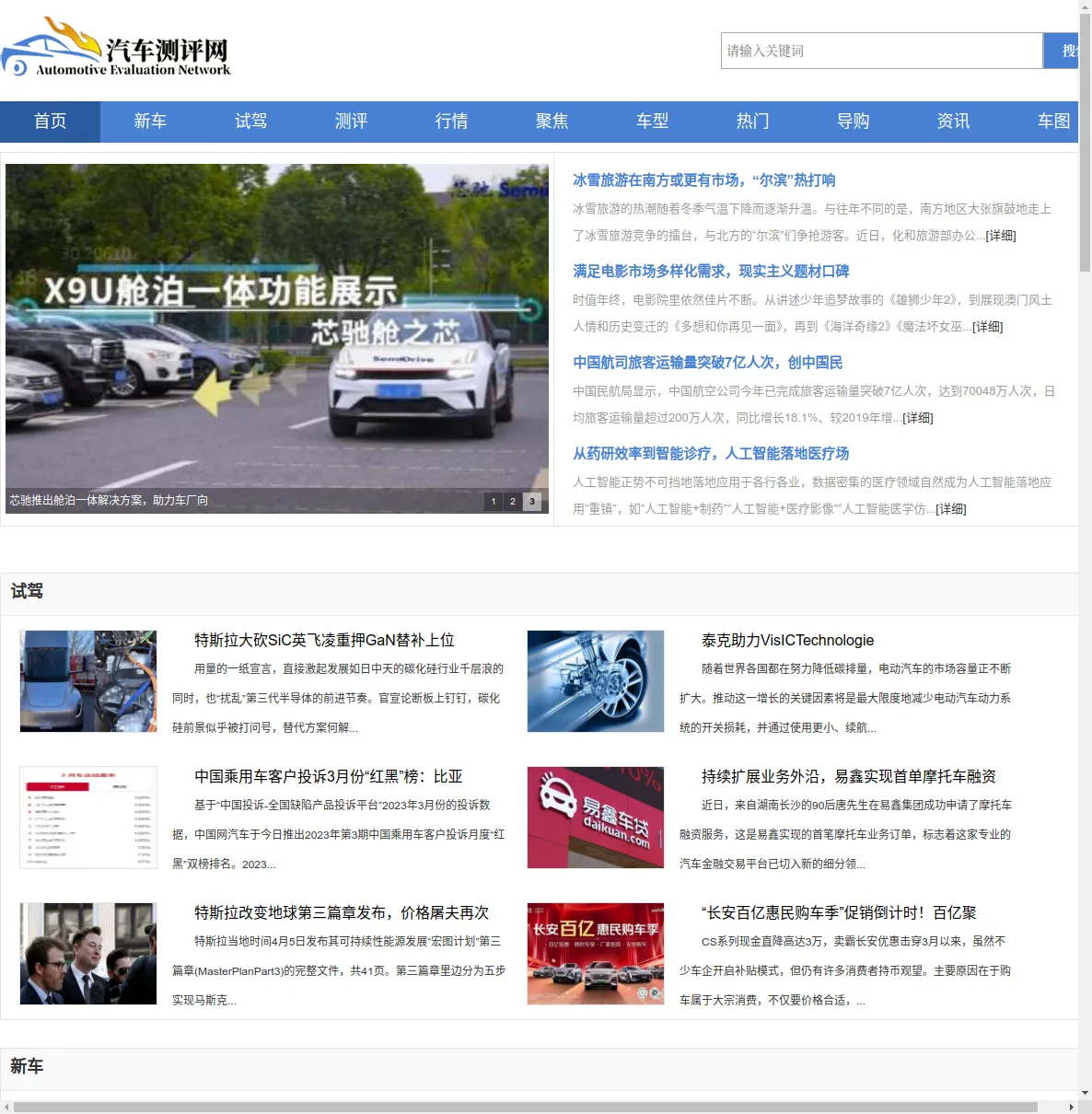Open headline 从药研效率到智能诊疗
This screenshot has height=1114, width=1092.
click(711, 454)
